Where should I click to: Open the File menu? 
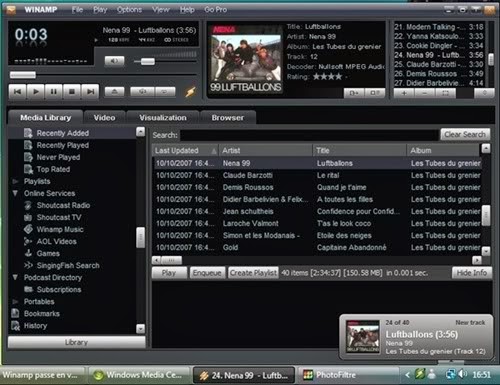77,10
